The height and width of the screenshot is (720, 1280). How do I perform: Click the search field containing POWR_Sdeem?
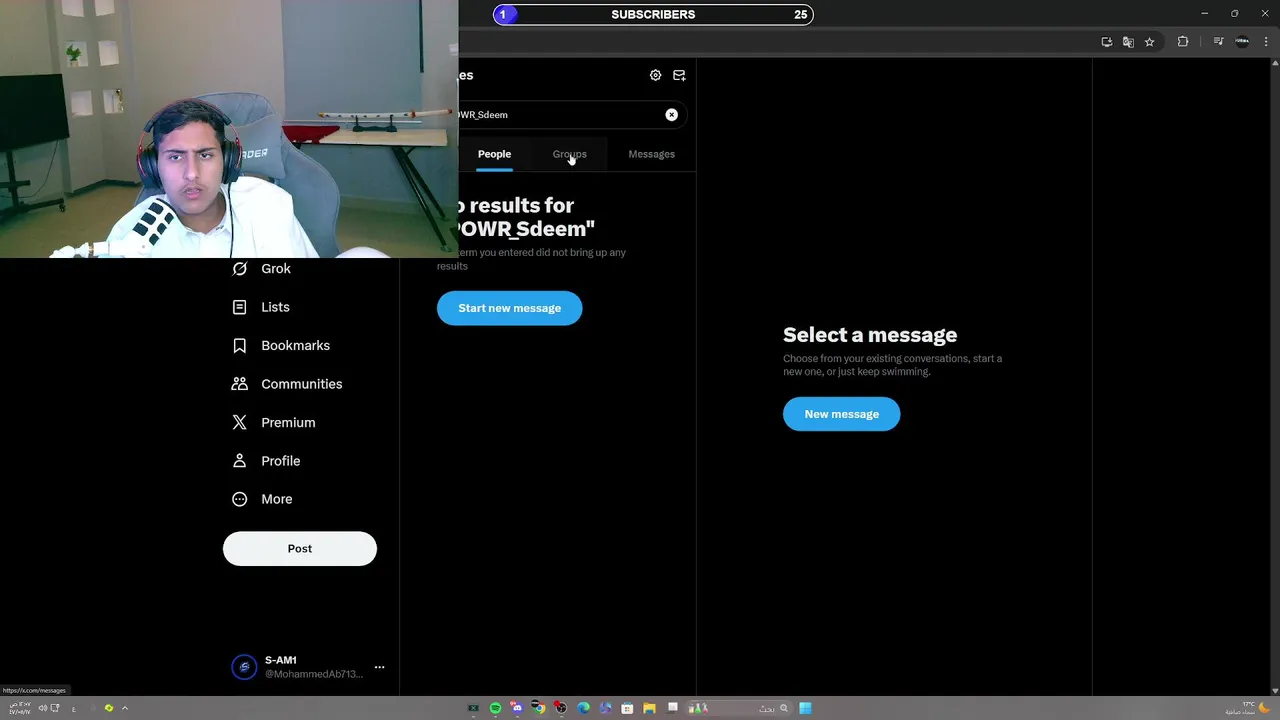[x=571, y=115]
